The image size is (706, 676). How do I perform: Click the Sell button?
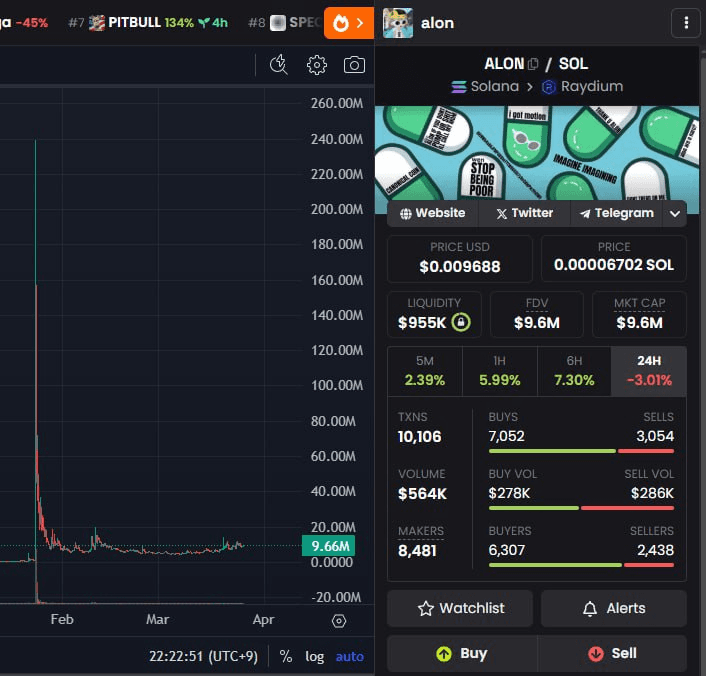coord(612,653)
